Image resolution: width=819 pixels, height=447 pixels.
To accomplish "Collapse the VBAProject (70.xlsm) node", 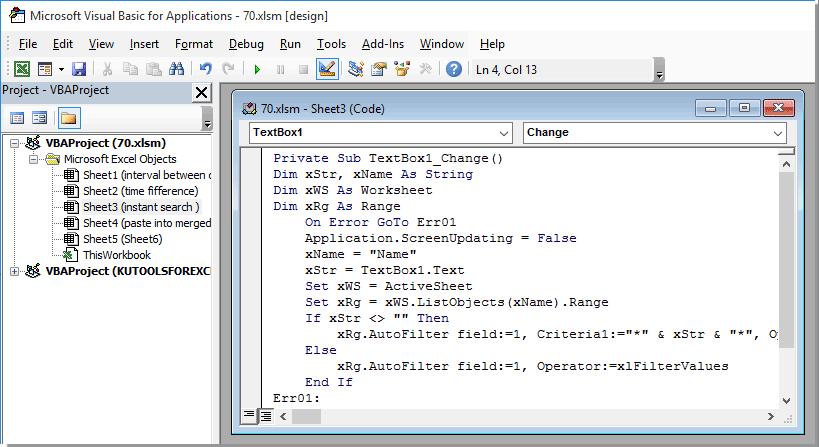I will click(x=14, y=143).
